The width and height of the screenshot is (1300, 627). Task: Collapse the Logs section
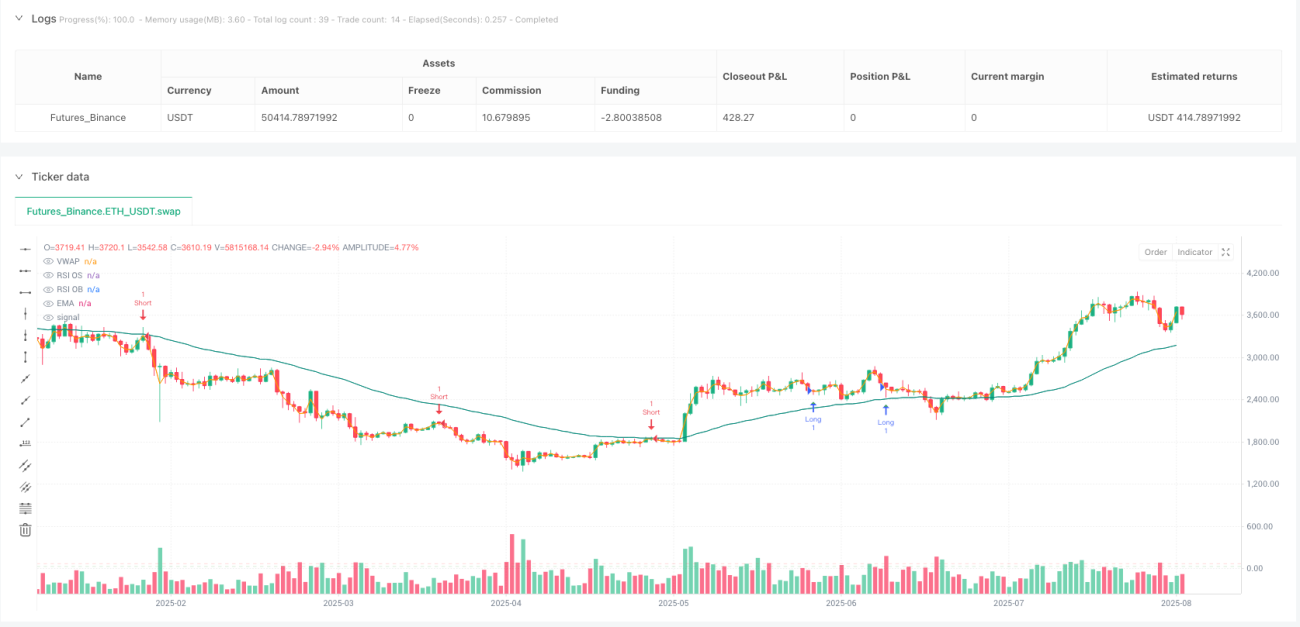coord(19,19)
